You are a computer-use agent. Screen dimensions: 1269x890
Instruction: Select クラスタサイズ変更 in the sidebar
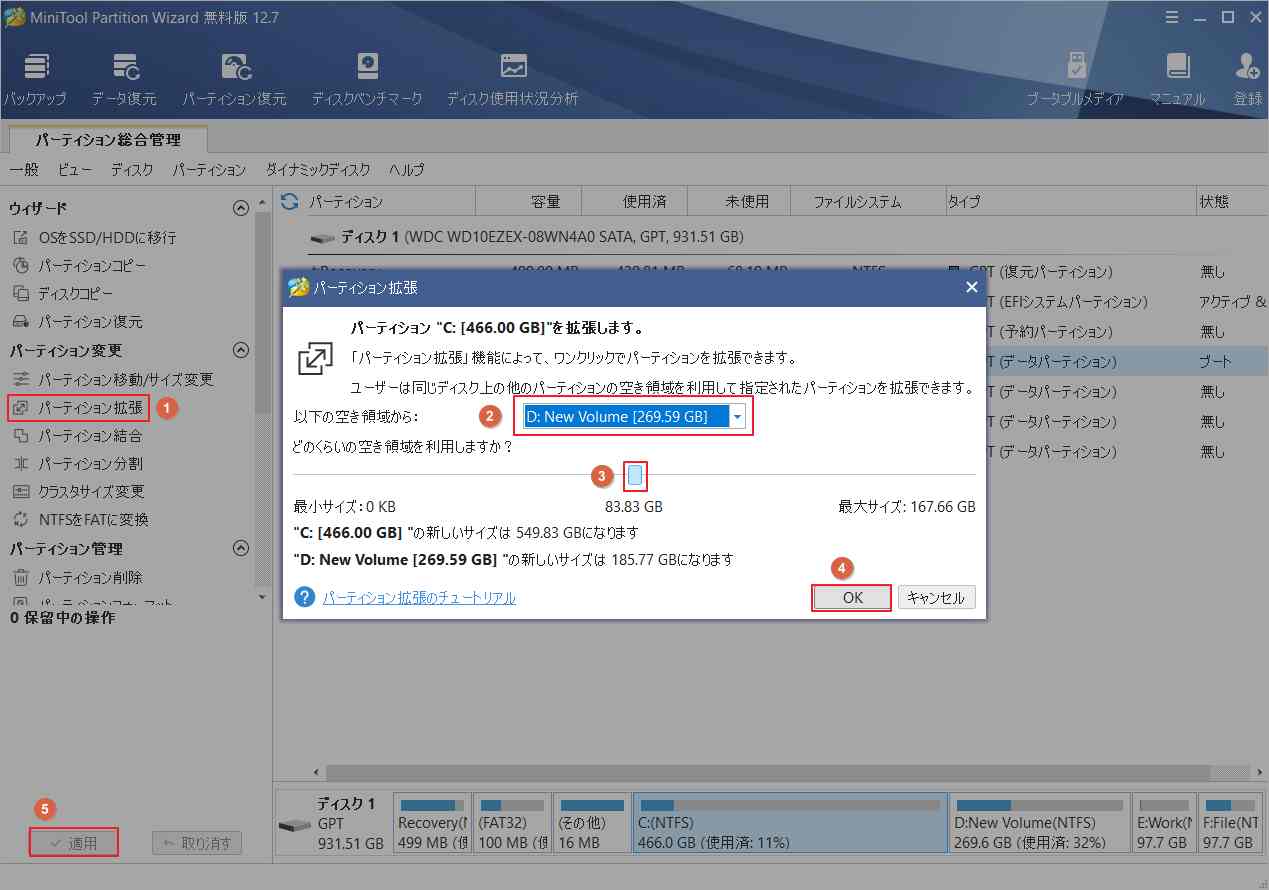coord(79,492)
